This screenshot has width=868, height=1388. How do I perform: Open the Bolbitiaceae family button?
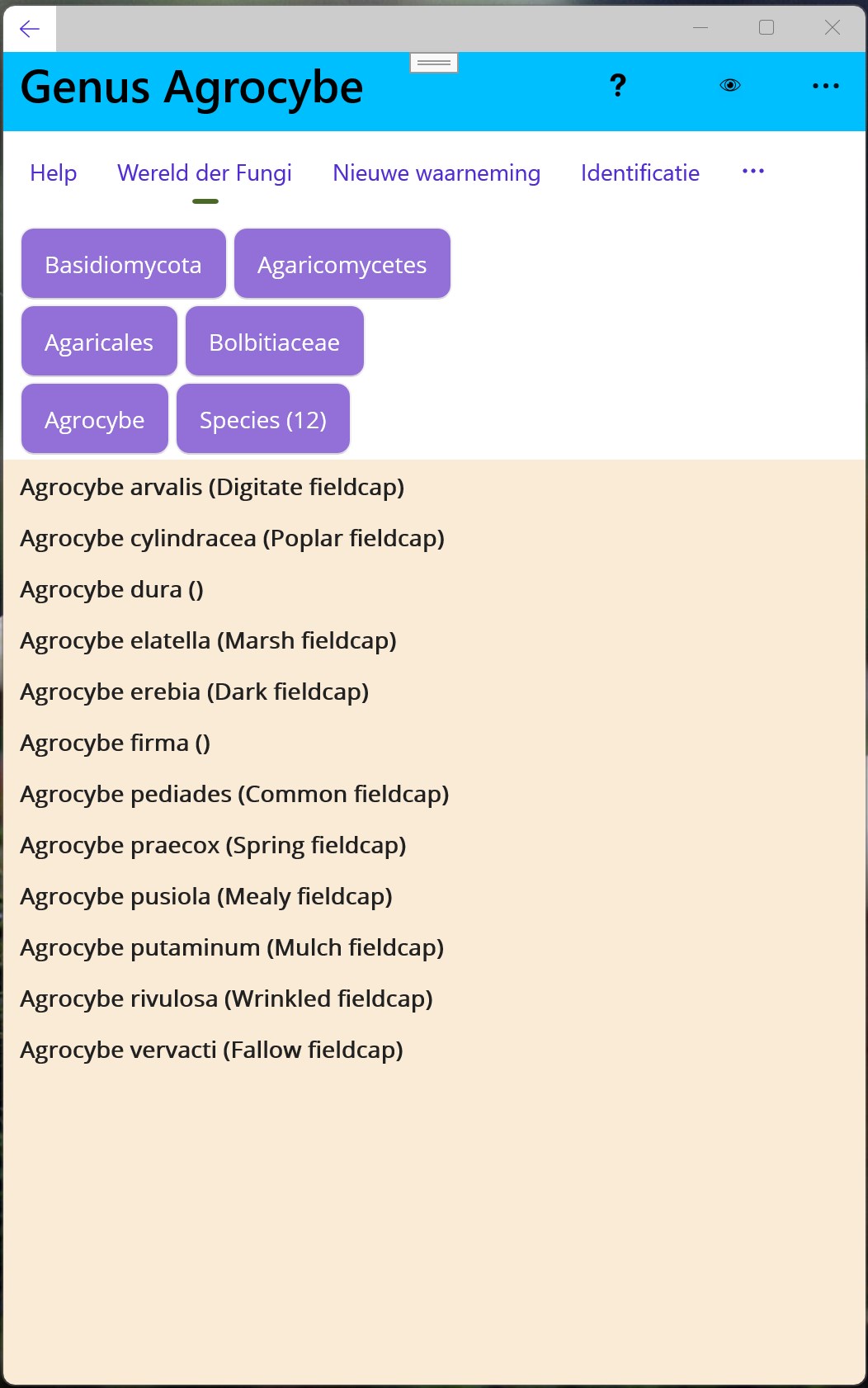(x=274, y=342)
